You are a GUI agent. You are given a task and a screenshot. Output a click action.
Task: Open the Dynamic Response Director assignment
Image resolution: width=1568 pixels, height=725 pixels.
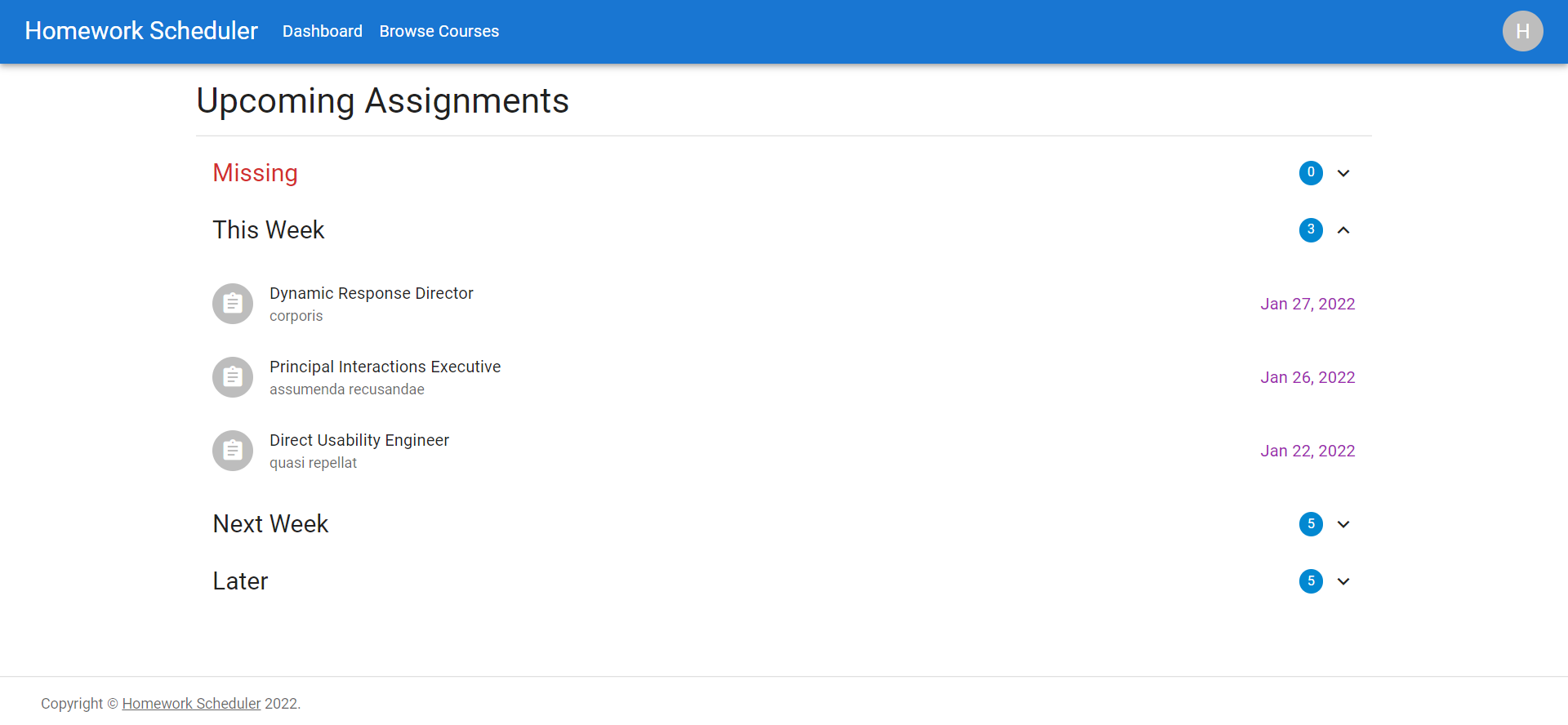(372, 293)
